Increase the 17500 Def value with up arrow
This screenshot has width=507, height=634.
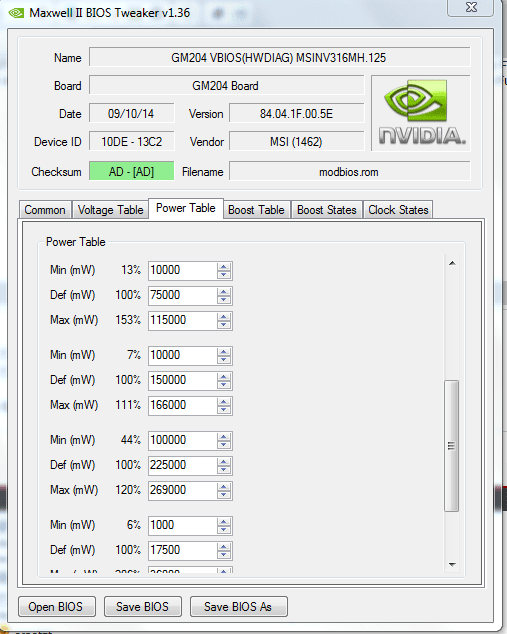coord(224,546)
